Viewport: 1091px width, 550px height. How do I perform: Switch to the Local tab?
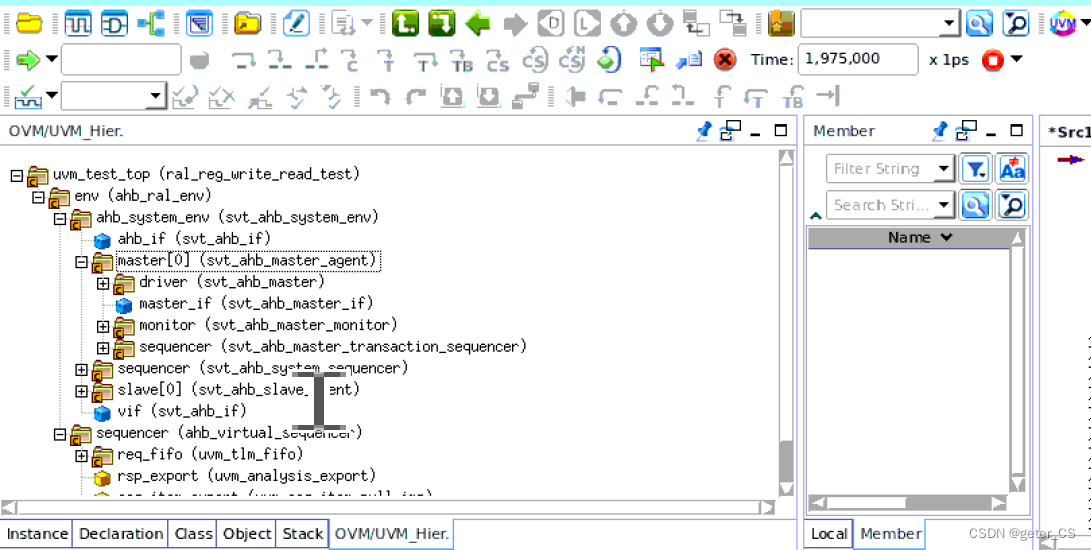coord(829,534)
